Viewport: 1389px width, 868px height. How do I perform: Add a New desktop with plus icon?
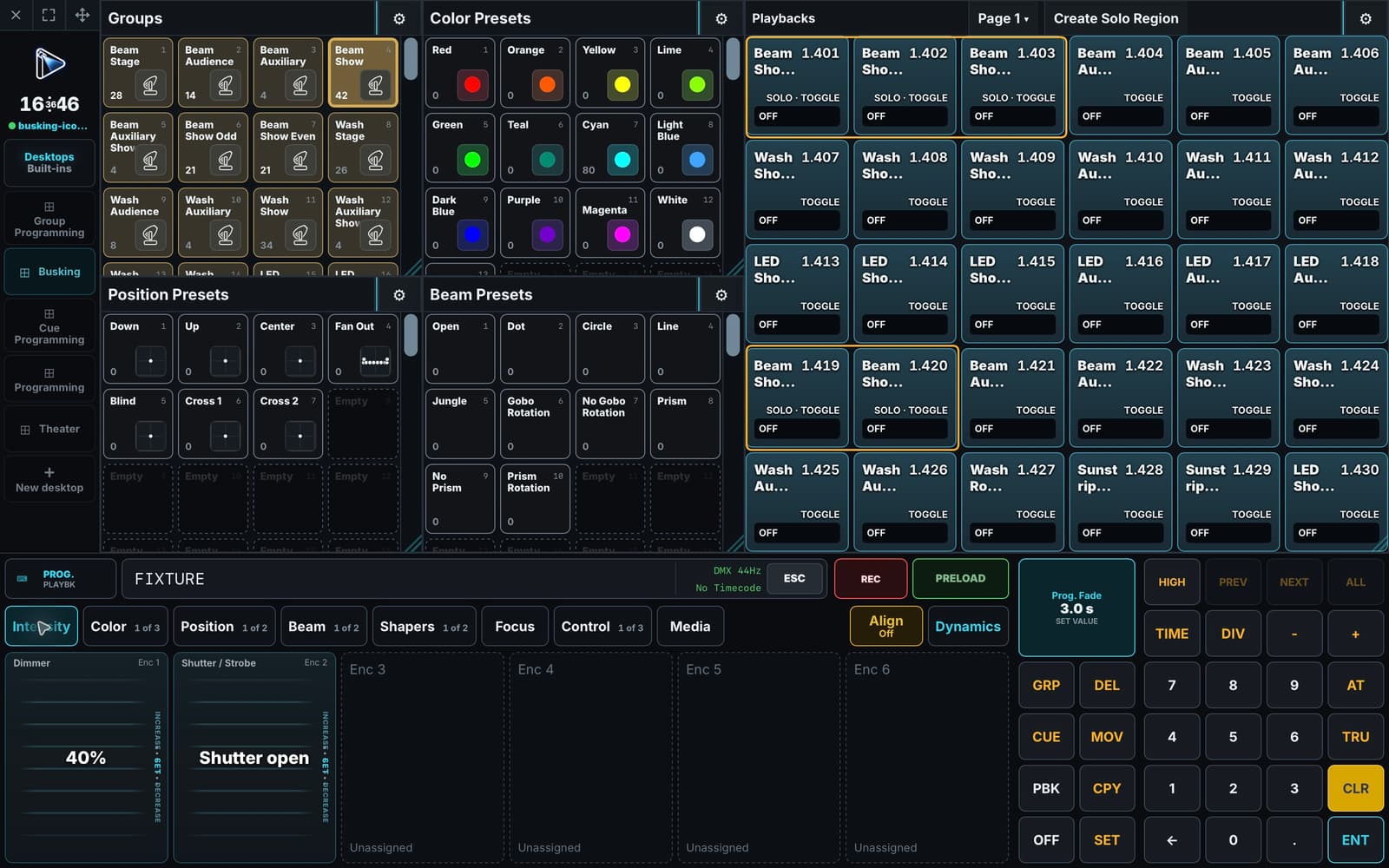coord(49,478)
